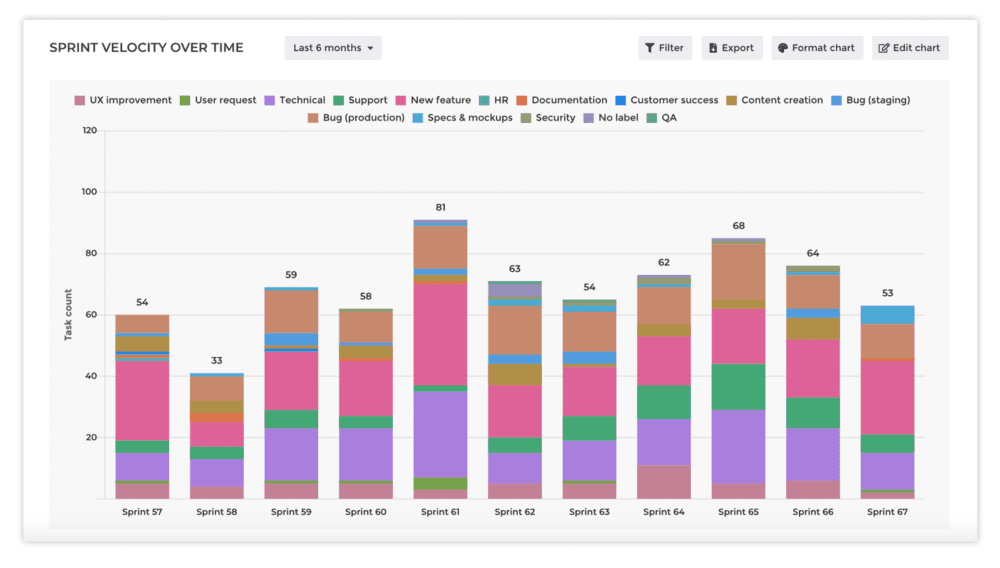
Task: Click the 68 total above Sprint 65
Action: 739,226
